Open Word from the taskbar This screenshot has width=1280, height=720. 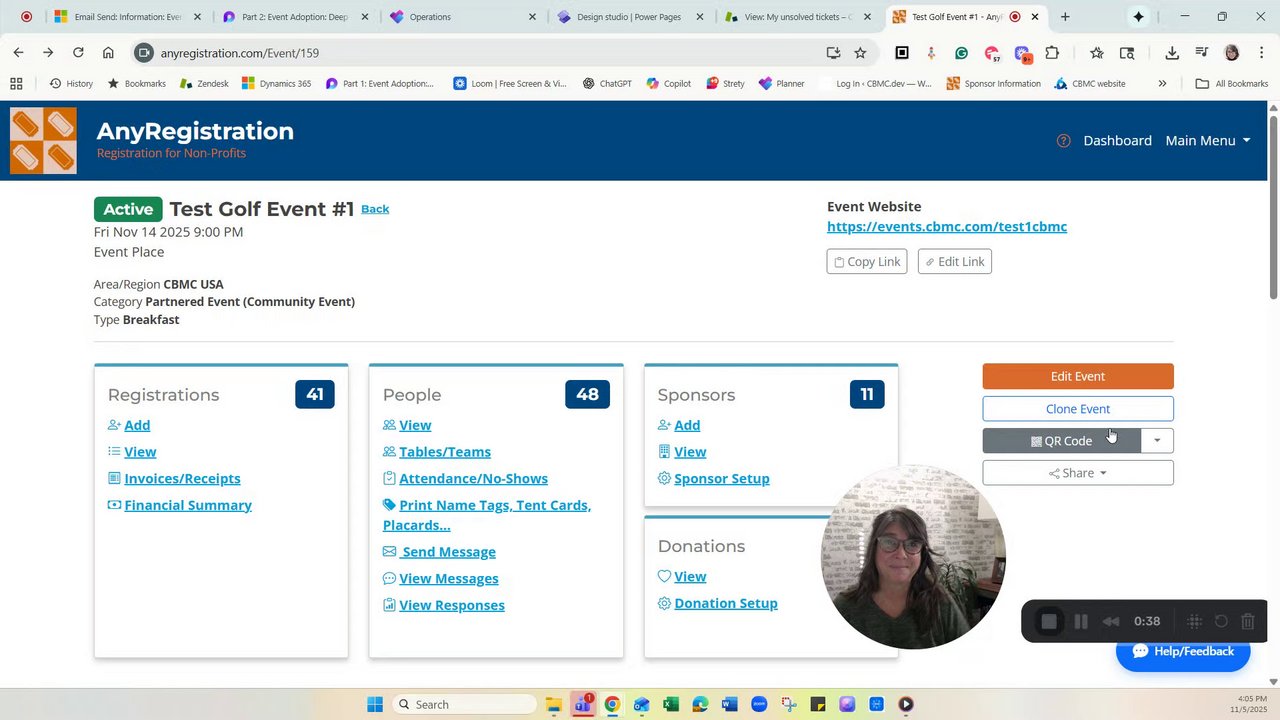pyautogui.click(x=730, y=704)
